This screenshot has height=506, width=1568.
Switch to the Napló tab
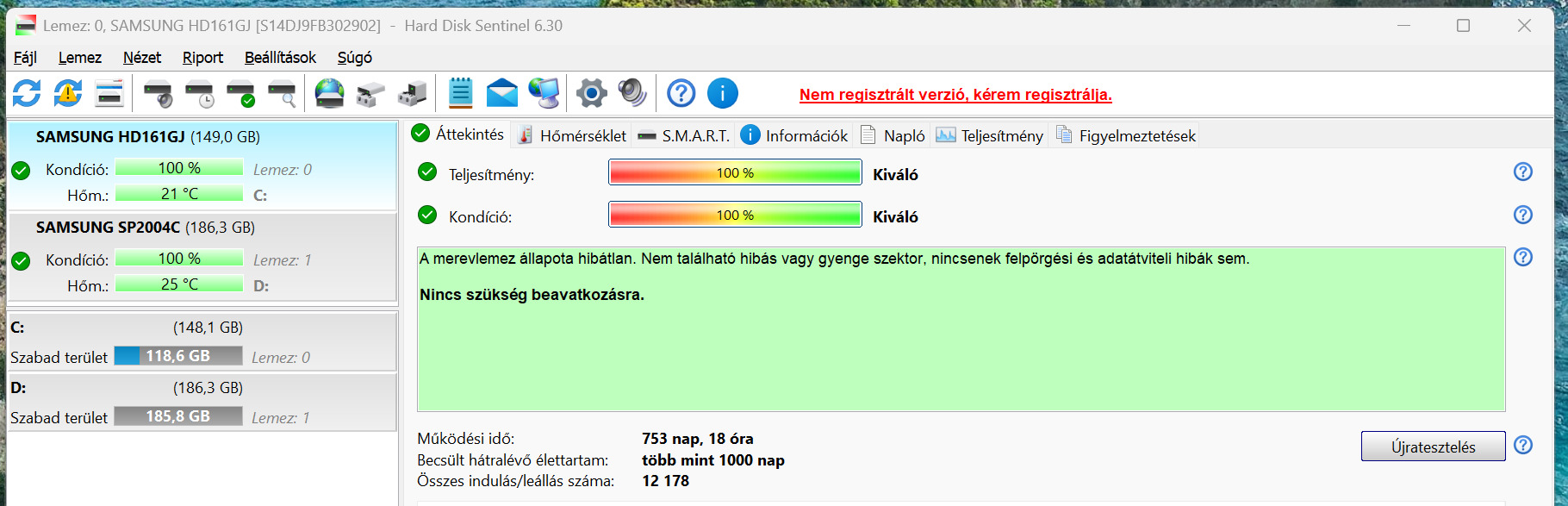[893, 135]
